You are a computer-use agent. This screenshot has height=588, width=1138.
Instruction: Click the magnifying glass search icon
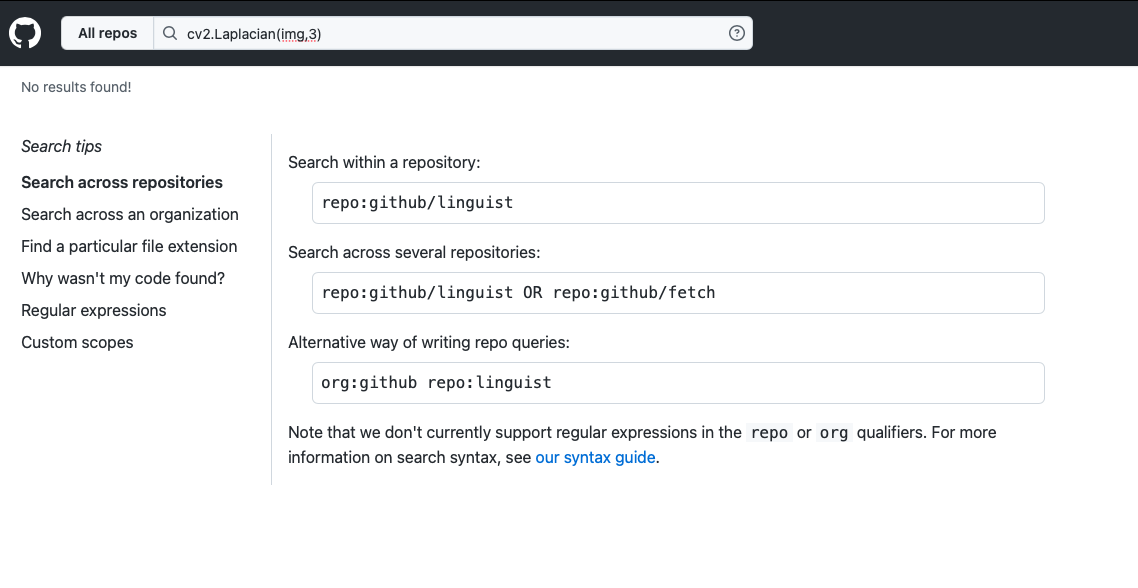coord(170,33)
